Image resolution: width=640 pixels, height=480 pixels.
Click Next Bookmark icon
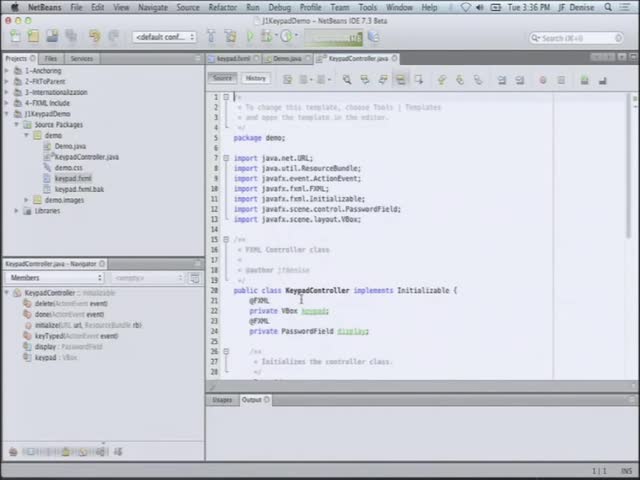click(x=460, y=80)
